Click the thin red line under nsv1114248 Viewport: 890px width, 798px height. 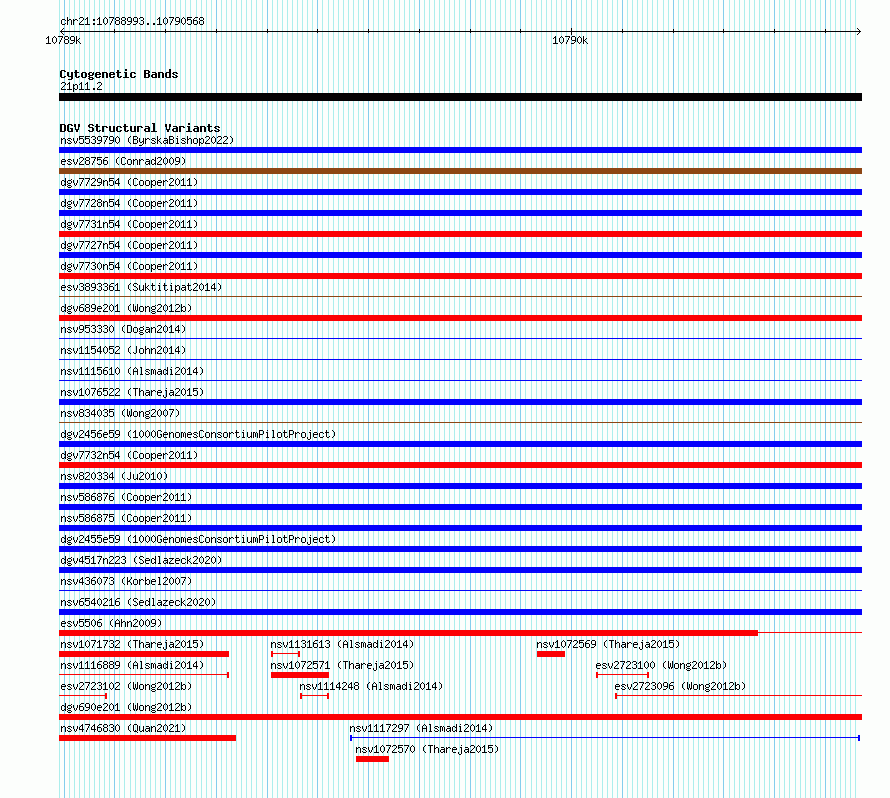pos(314,696)
